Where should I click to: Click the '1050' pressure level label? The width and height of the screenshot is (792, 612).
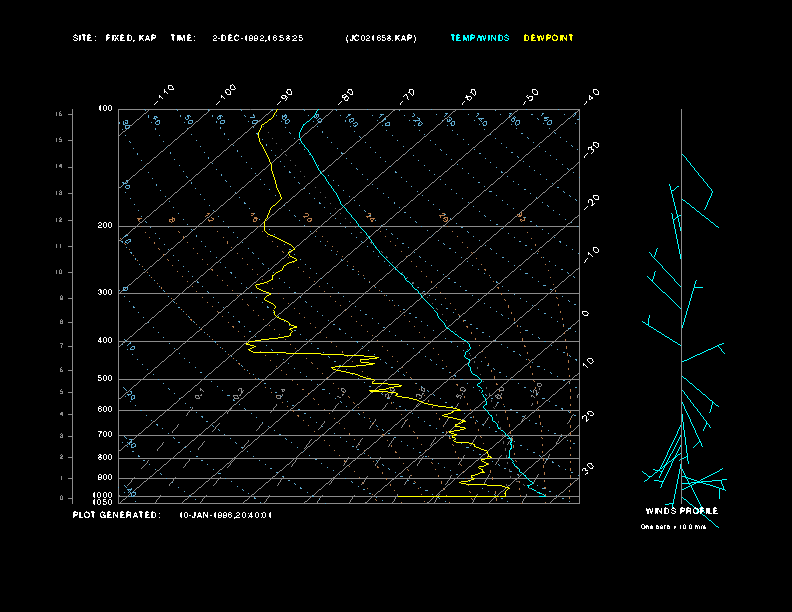click(103, 502)
